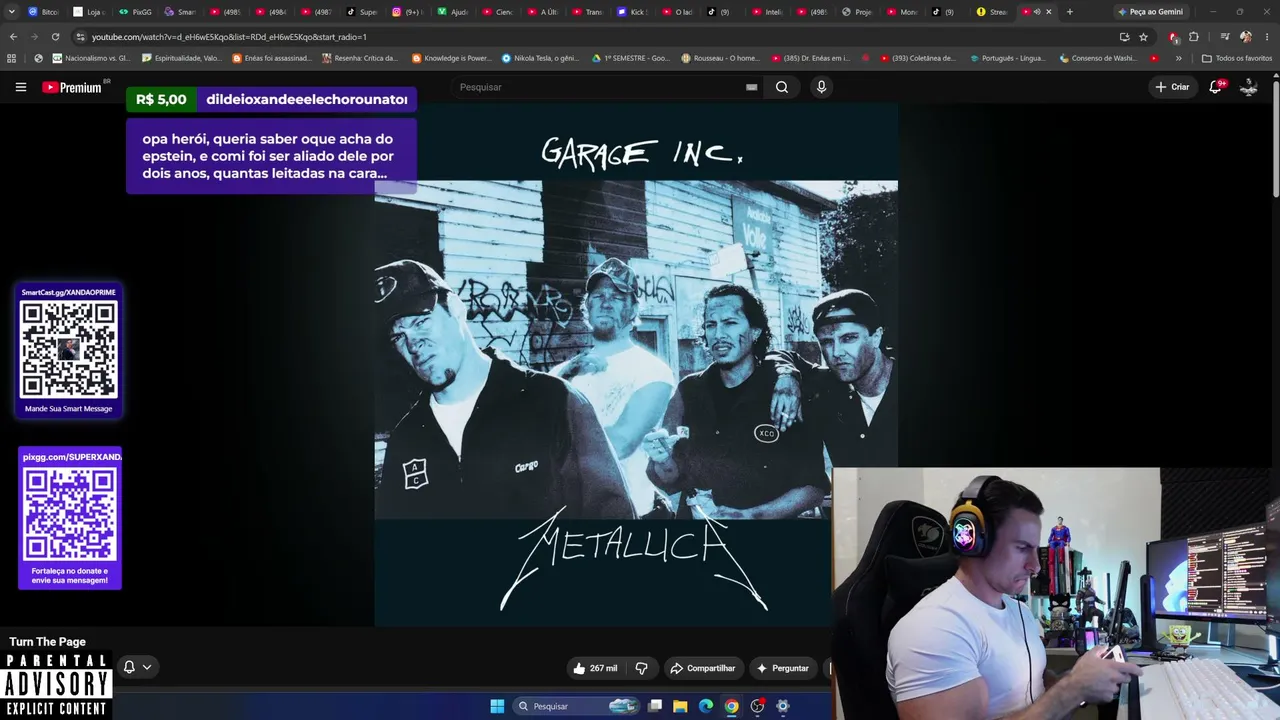Screen dimensions: 1280x720
Task: Go to the YouTube Premium home logo
Action: click(72, 87)
